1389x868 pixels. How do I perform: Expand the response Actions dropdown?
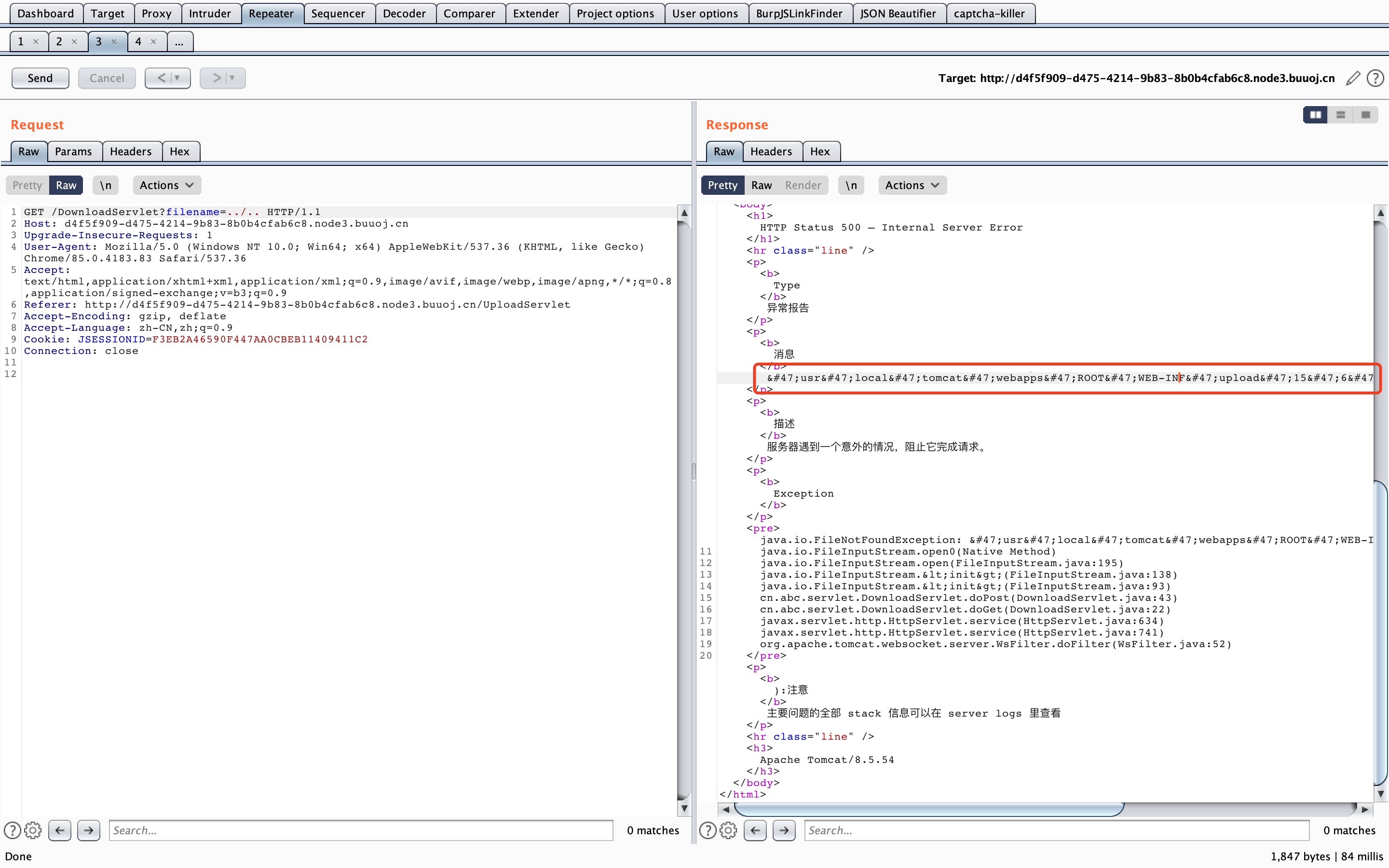click(x=912, y=185)
